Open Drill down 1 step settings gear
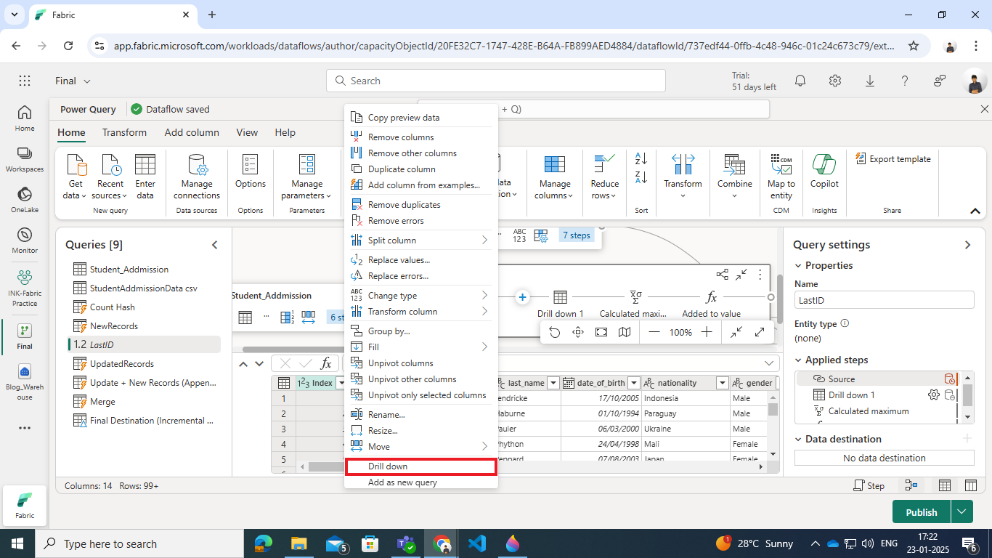This screenshot has height=558, width=992. (x=934, y=395)
